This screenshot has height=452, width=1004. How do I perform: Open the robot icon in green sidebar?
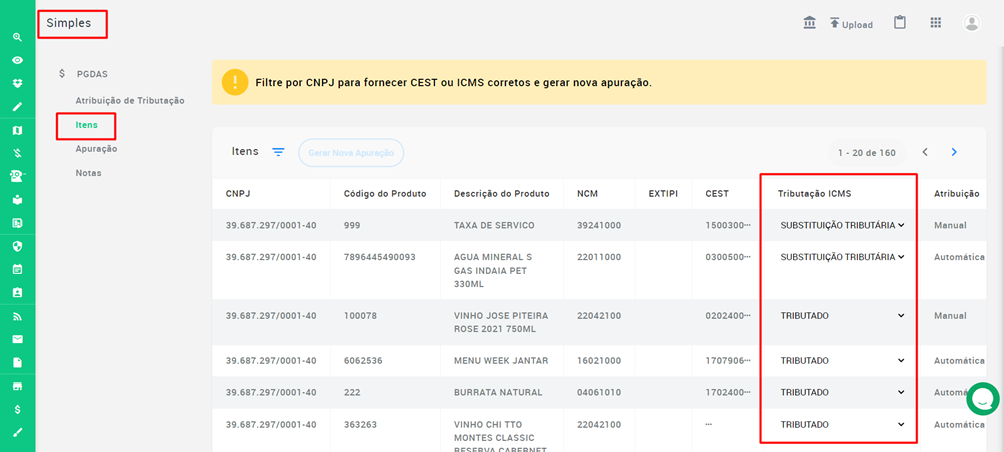pyautogui.click(x=17, y=176)
